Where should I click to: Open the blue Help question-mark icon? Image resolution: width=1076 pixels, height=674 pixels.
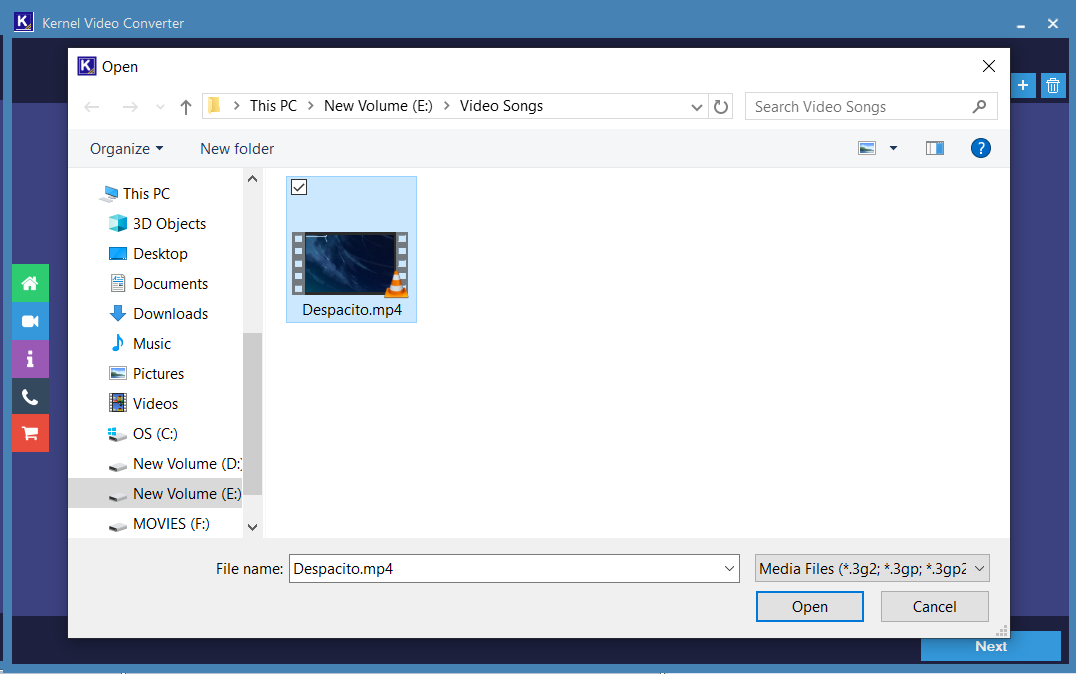(x=981, y=148)
